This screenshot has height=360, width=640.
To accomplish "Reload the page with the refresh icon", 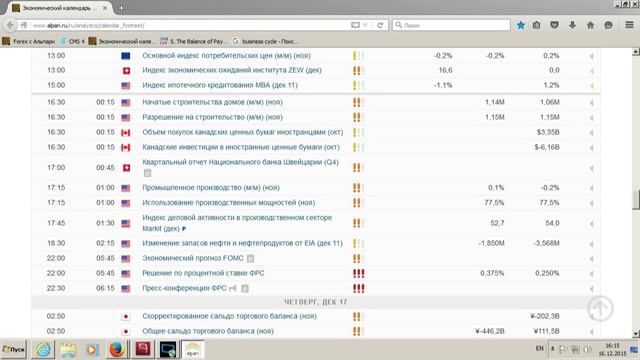I will [380, 25].
